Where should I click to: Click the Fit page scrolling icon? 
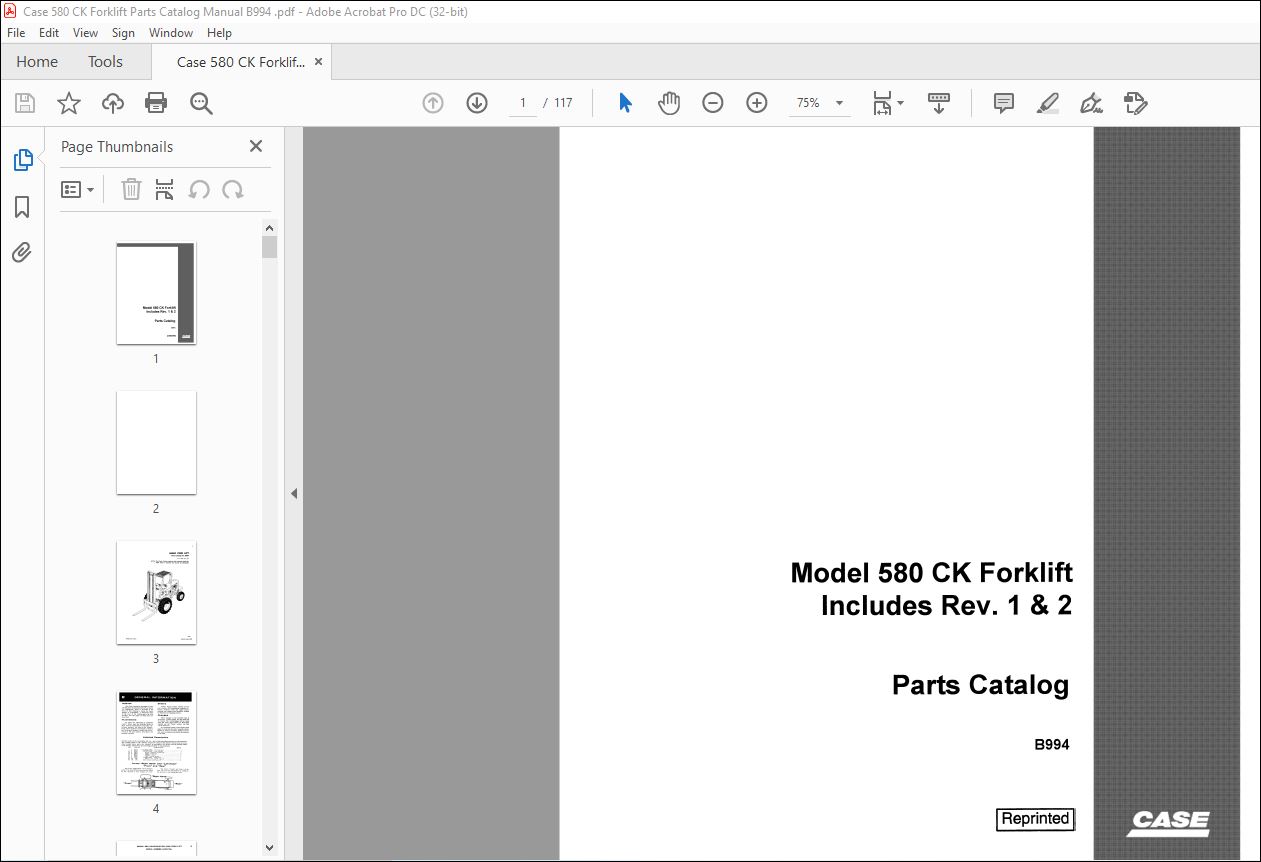(x=882, y=103)
